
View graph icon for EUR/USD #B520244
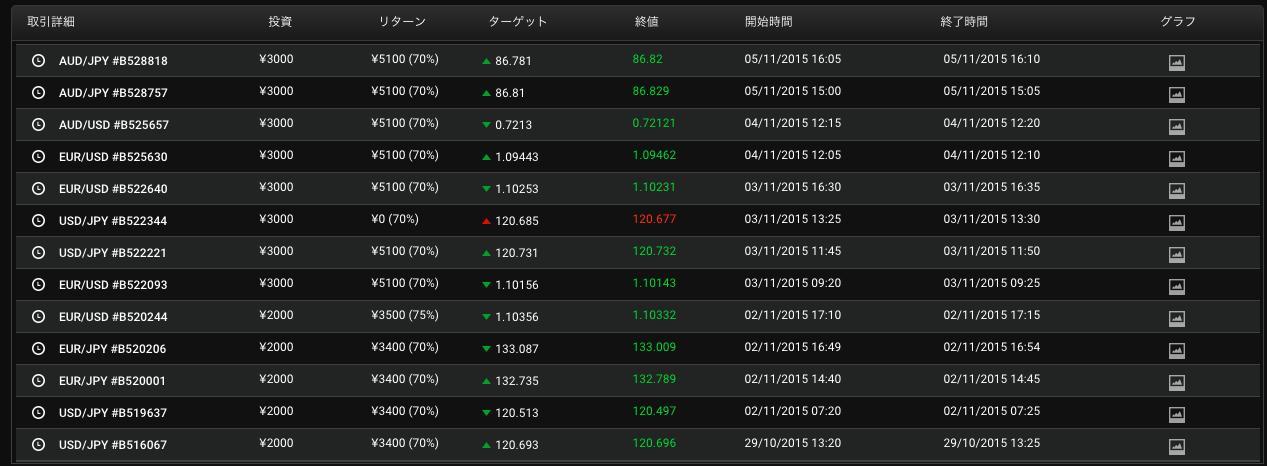click(1177, 318)
